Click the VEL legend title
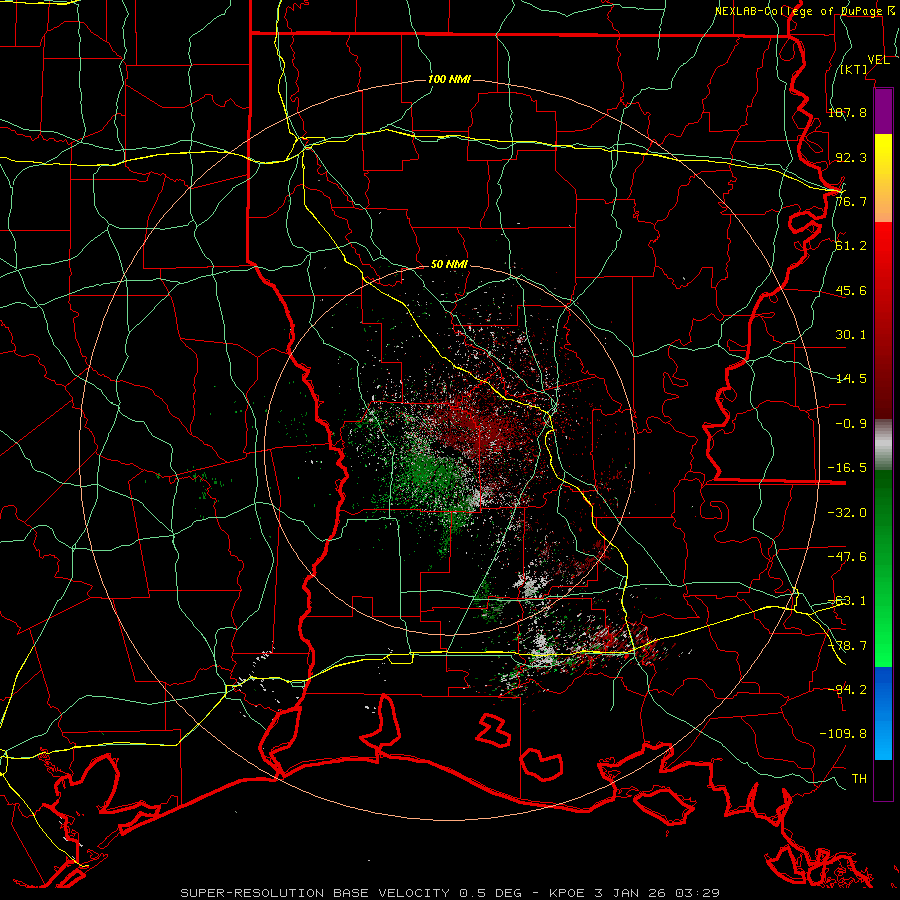 878,59
